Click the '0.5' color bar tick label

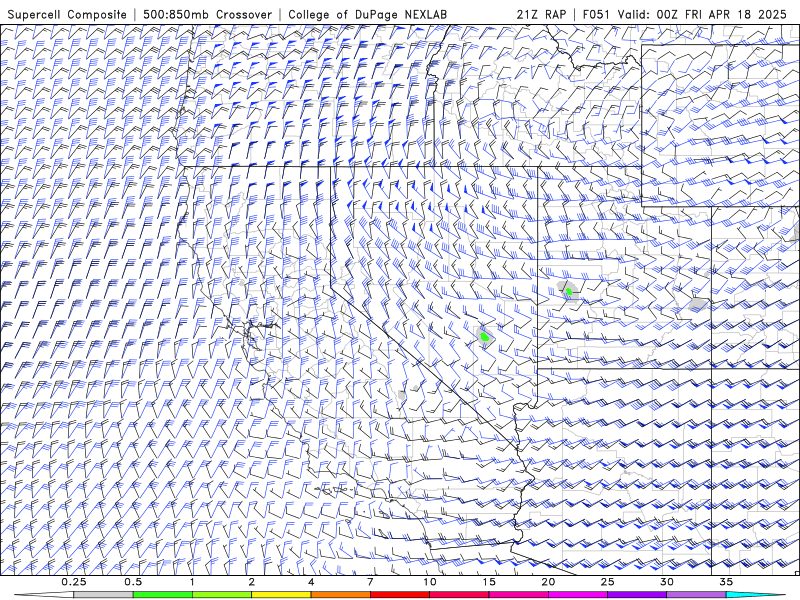click(x=133, y=582)
